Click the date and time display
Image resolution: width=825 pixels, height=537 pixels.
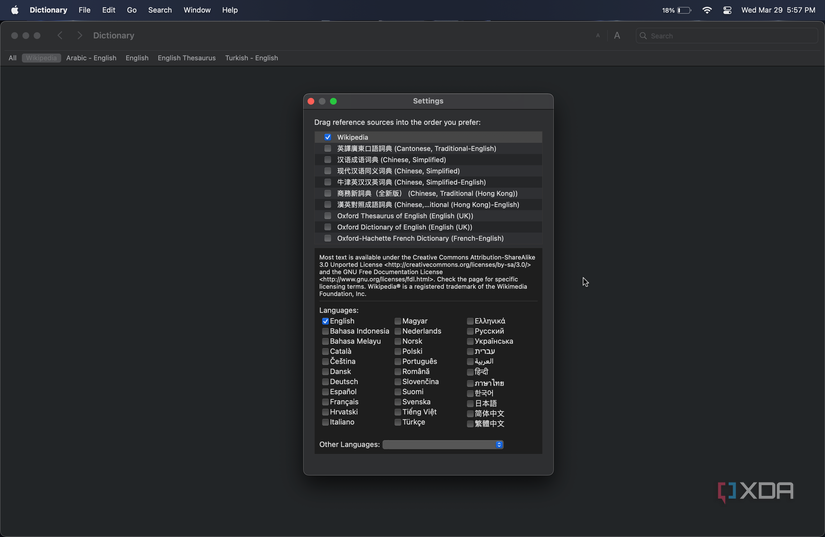tap(778, 10)
